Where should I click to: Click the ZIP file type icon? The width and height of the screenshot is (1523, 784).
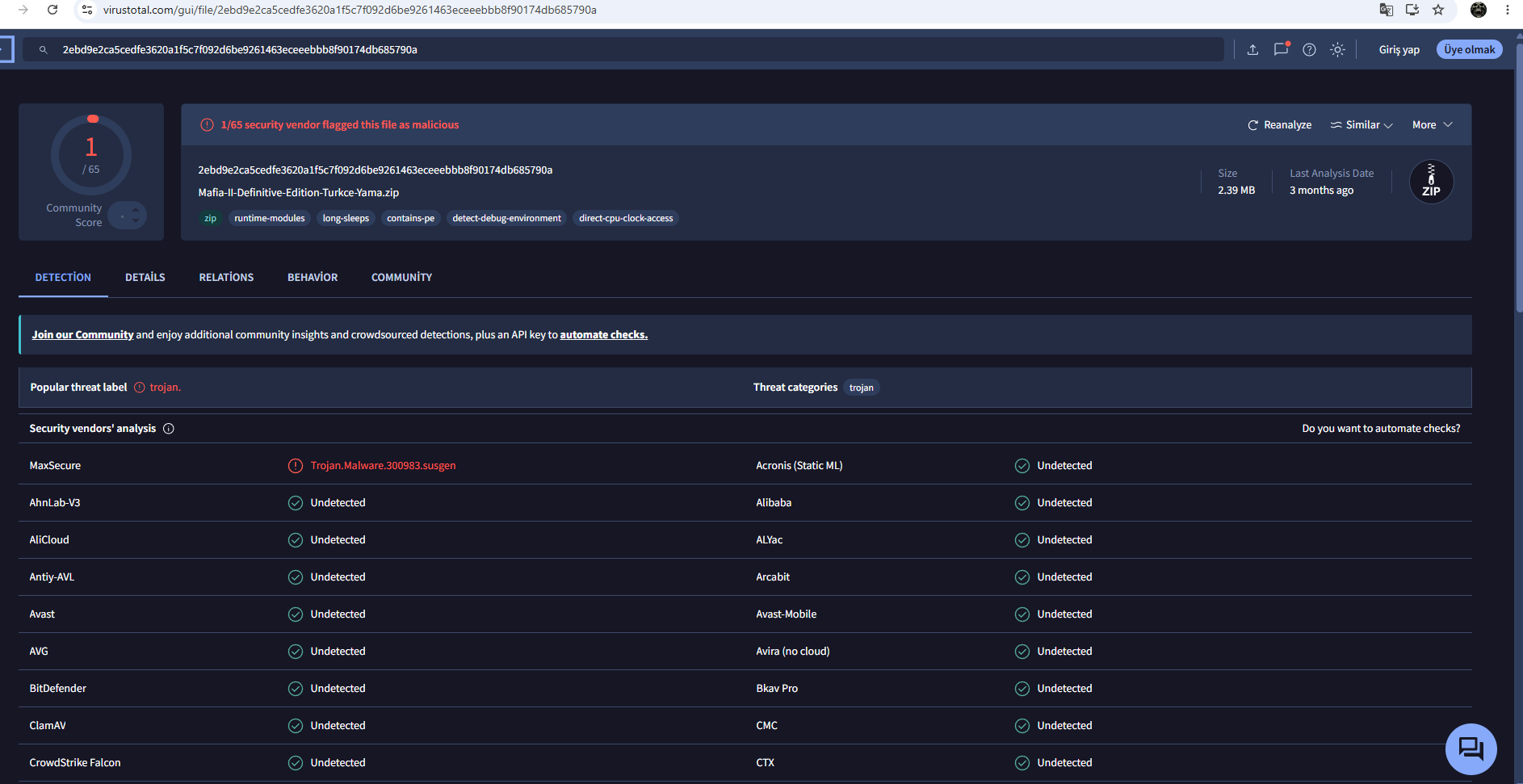coord(1431,182)
